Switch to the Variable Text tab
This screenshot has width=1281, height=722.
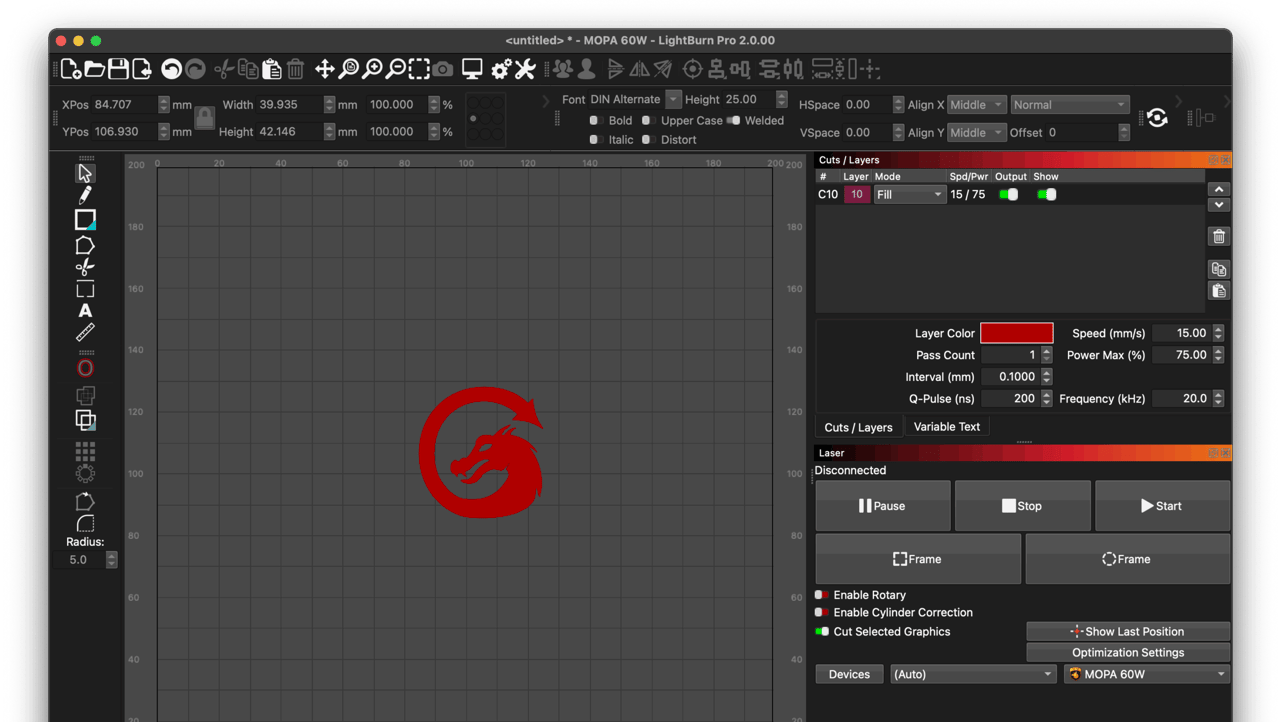(946, 426)
